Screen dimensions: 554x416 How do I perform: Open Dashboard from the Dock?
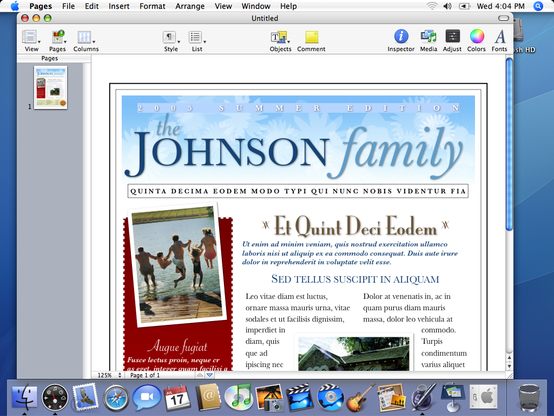(x=55, y=398)
